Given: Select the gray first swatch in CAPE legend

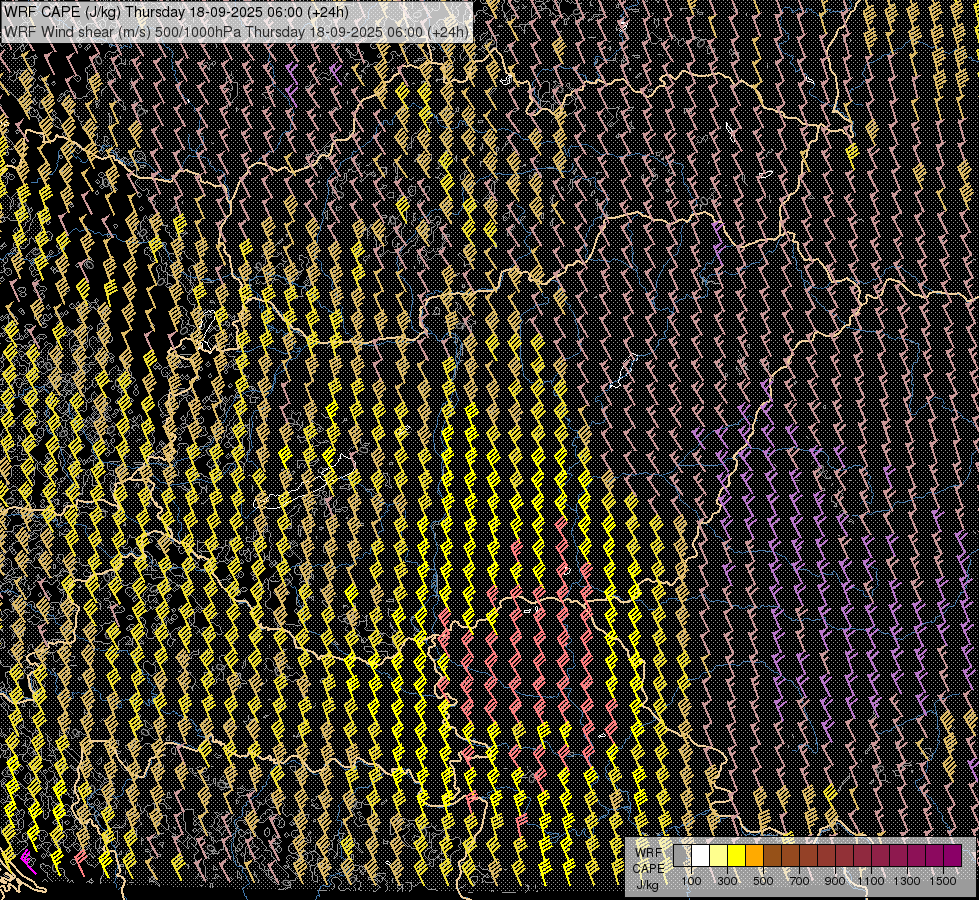Looking at the screenshot, I should [682, 855].
